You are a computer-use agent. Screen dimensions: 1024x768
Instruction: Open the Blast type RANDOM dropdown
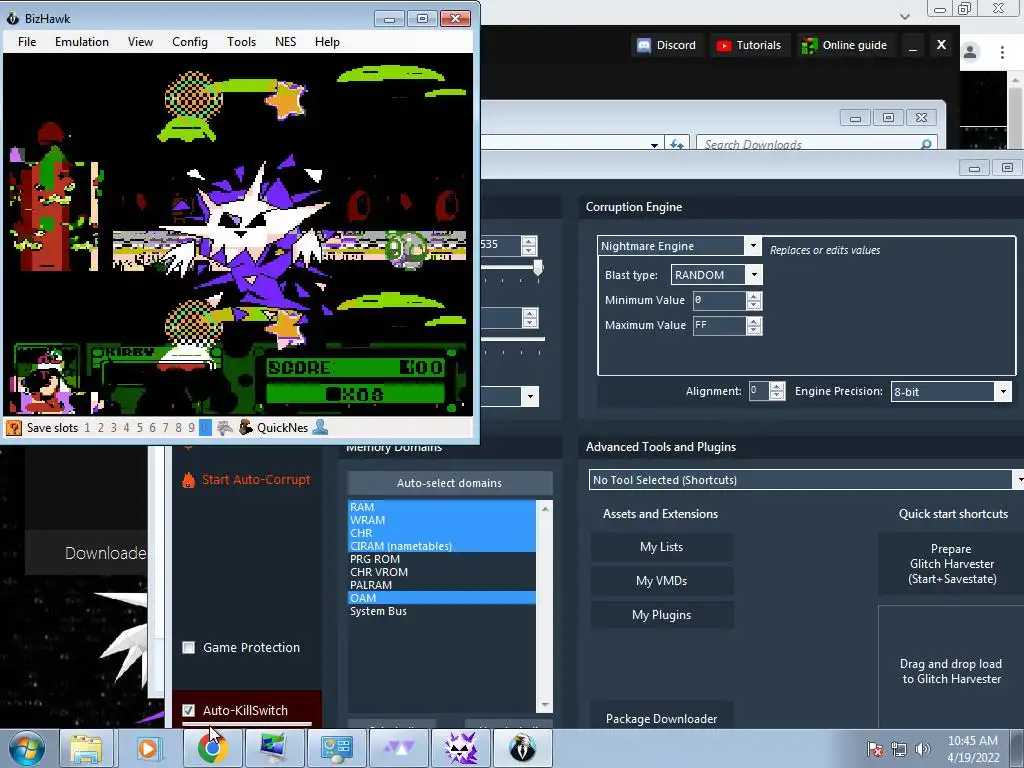754,274
